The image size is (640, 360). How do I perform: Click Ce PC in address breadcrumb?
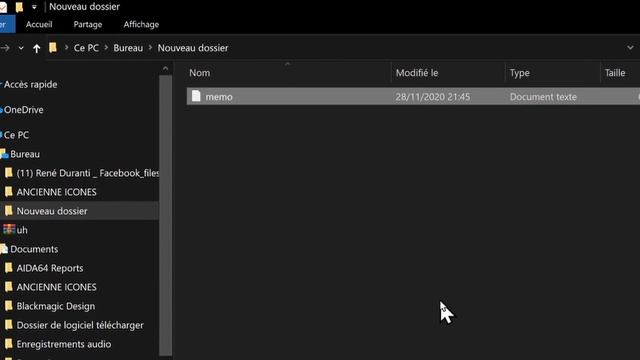[86, 48]
